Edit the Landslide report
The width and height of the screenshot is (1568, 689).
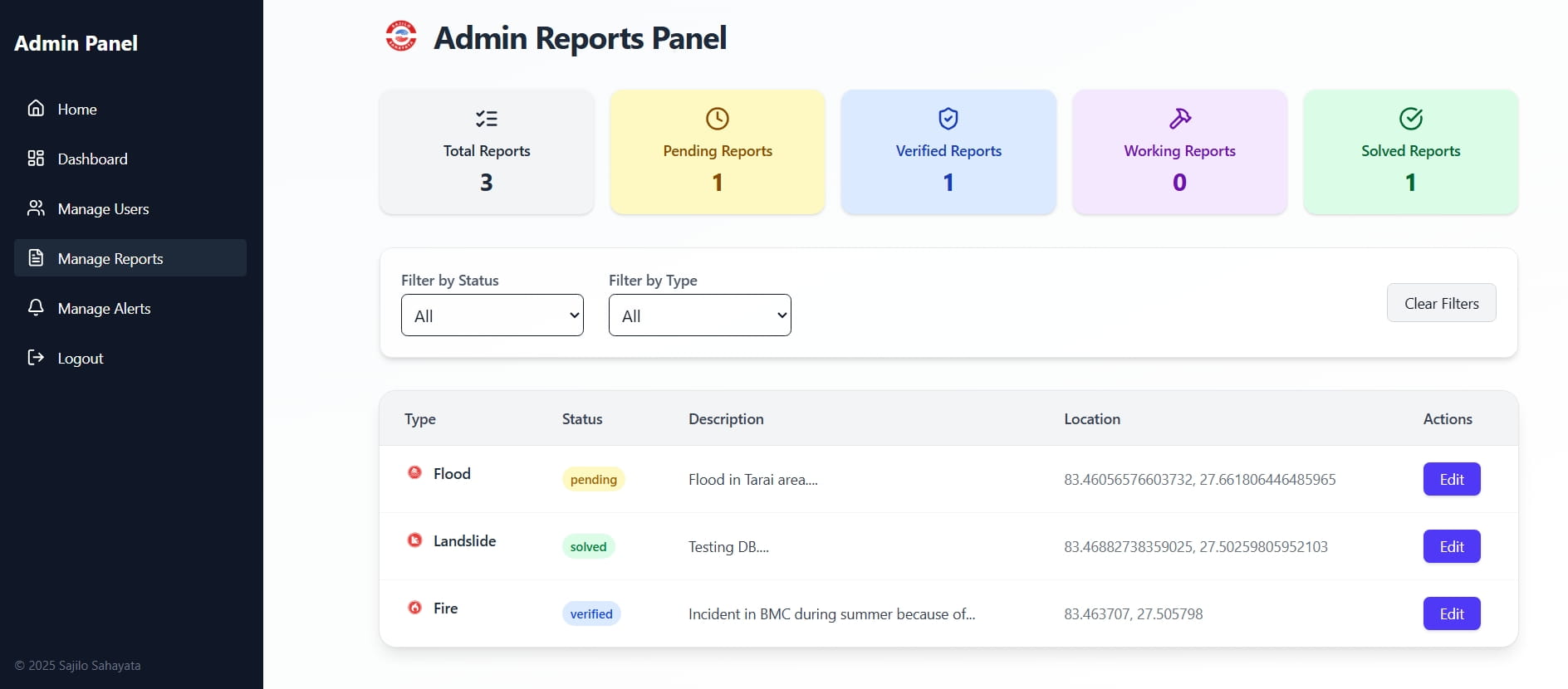1452,546
